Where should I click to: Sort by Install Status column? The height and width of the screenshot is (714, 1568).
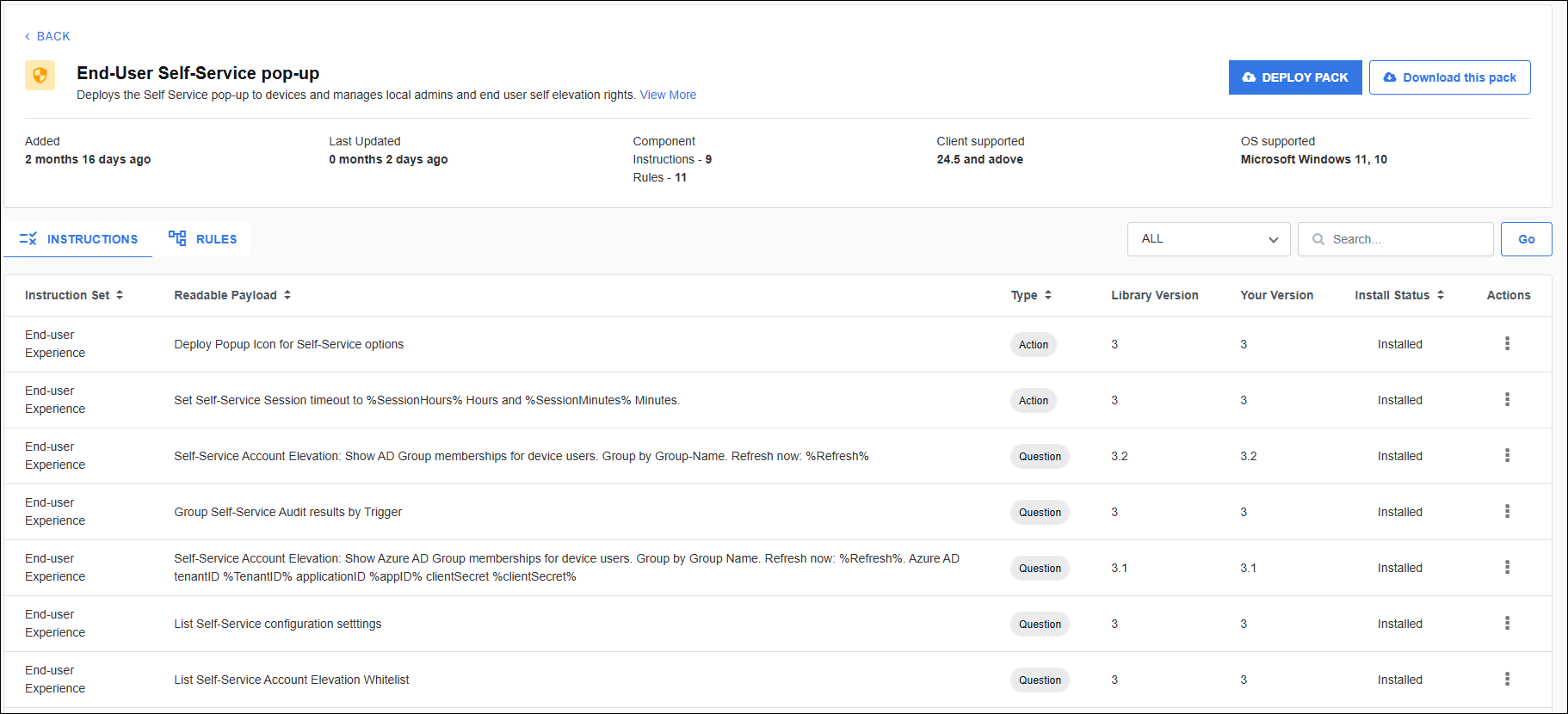click(1441, 295)
